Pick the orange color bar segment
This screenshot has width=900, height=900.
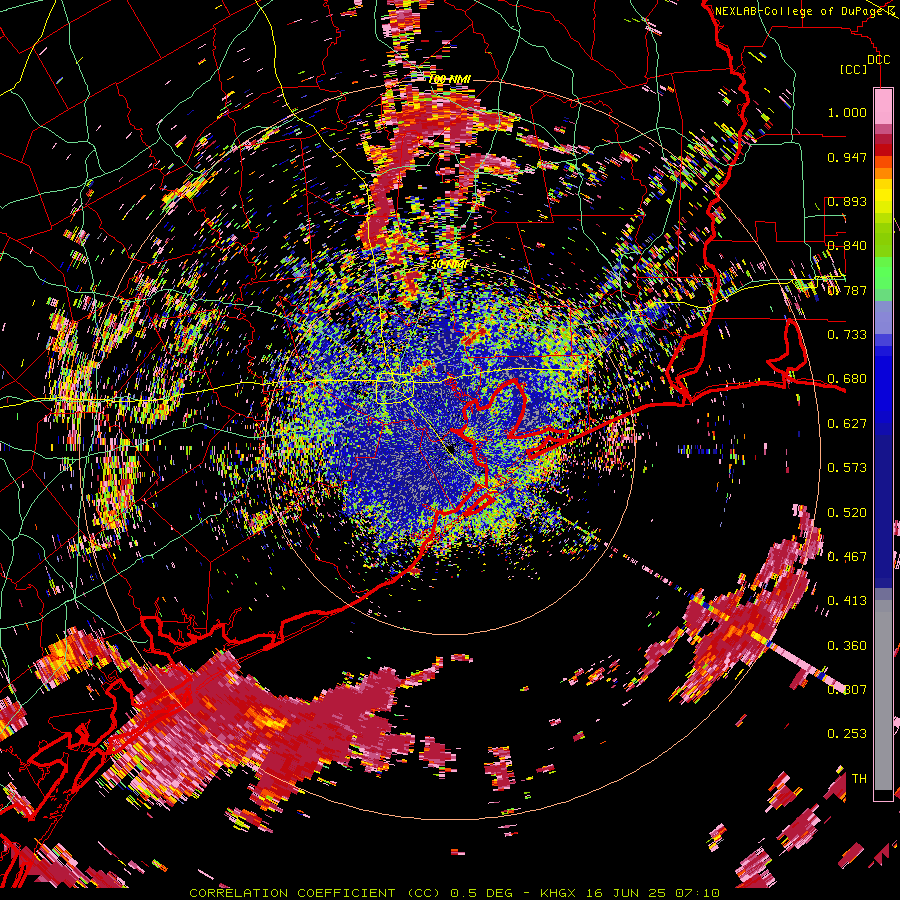883,172
